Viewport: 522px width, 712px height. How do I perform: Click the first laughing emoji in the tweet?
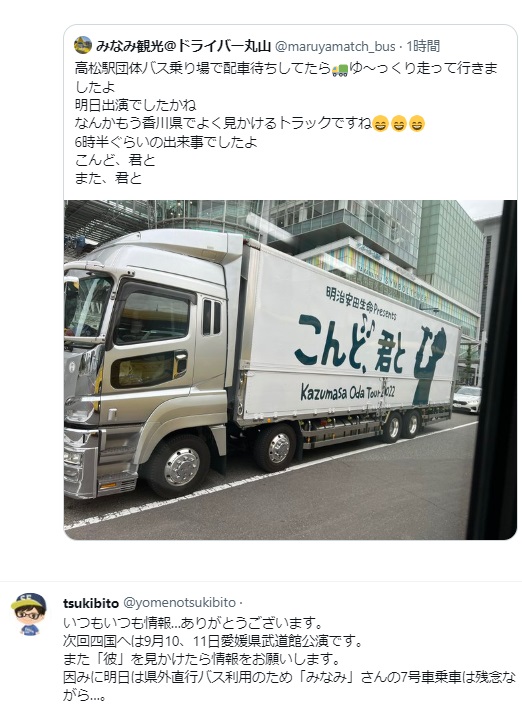tap(380, 124)
